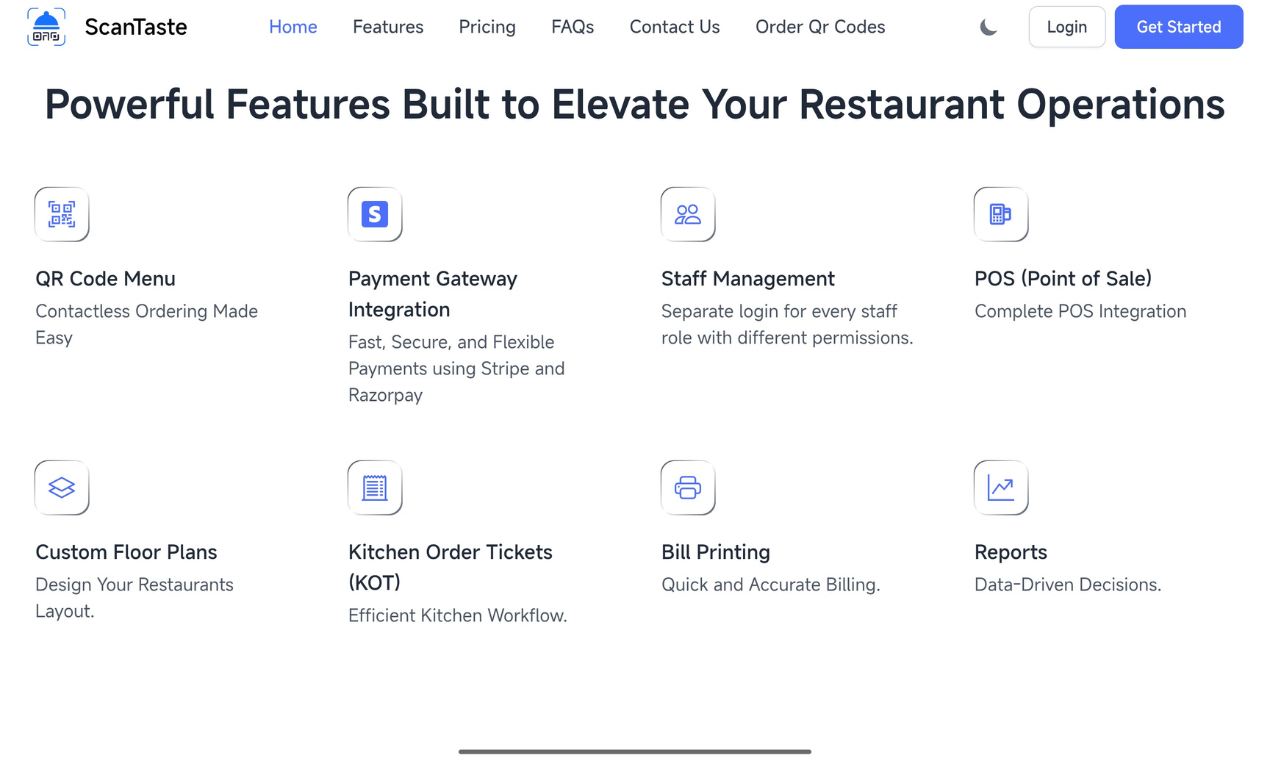Open the Contact Us page
The height and width of the screenshot is (760, 1270).
pyautogui.click(x=674, y=27)
